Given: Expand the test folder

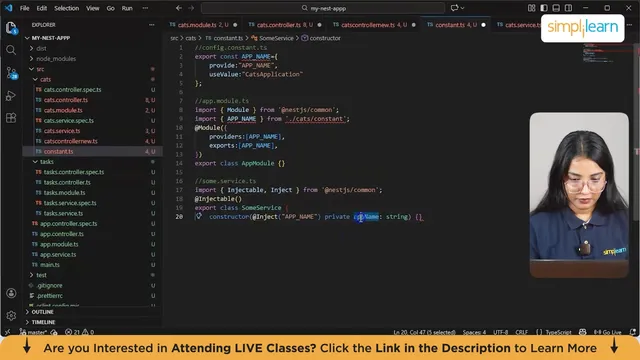Looking at the screenshot, I should click(32, 275).
